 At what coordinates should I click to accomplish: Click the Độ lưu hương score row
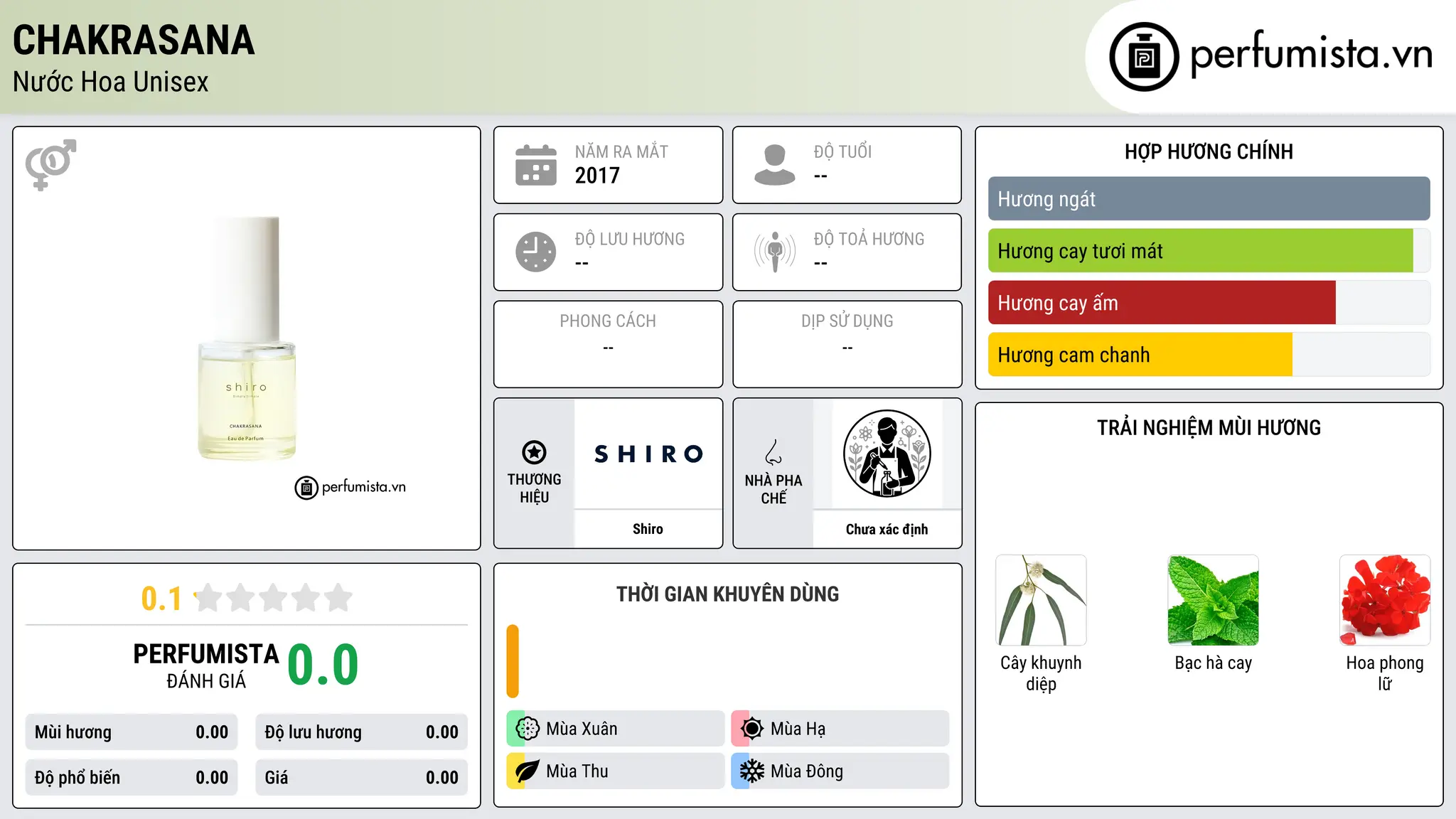point(361,732)
